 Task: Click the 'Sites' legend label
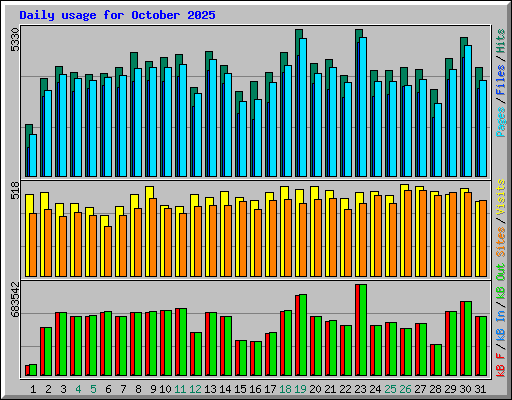(x=501, y=242)
